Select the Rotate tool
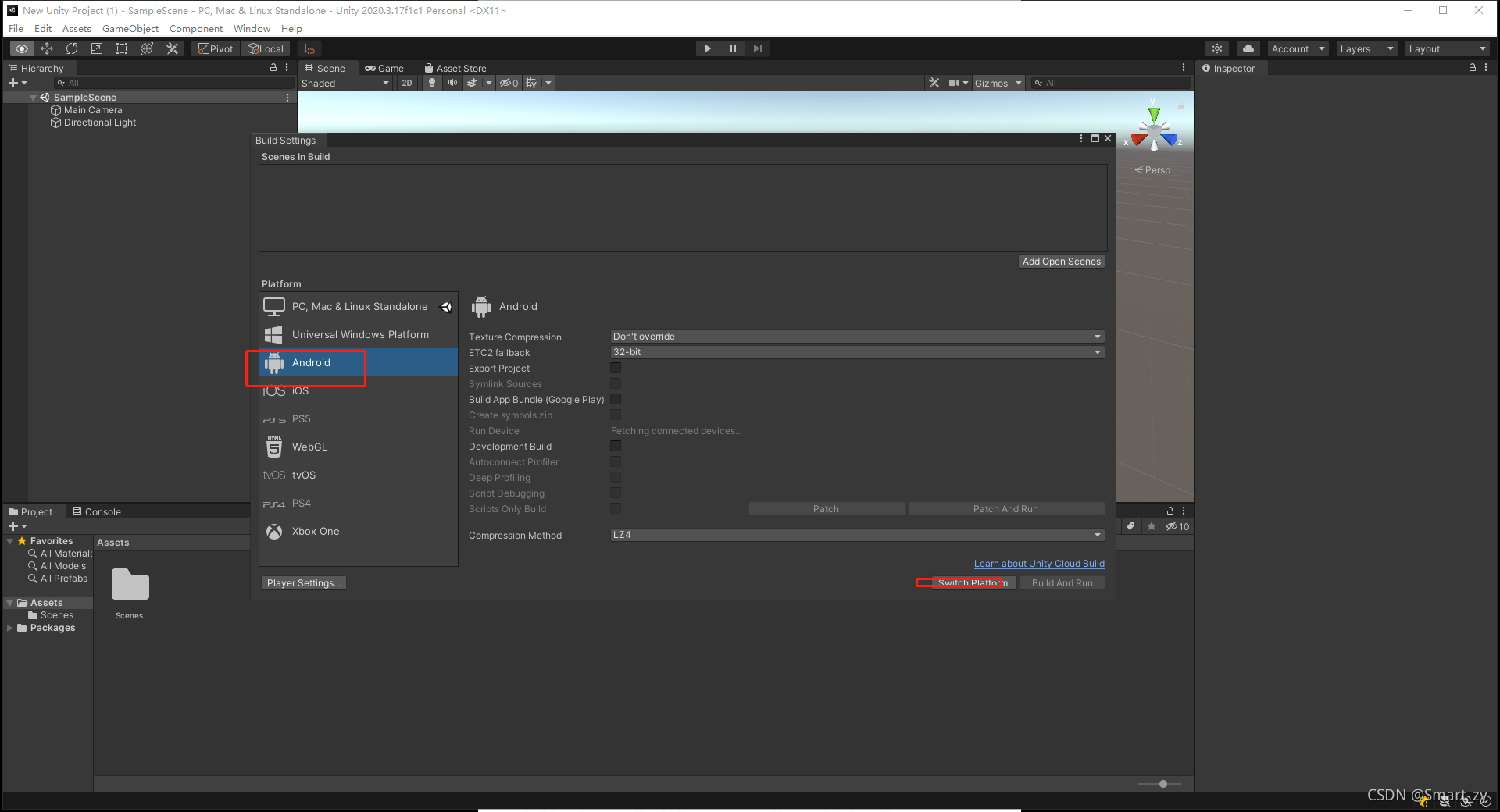This screenshot has height=812, width=1500. [x=72, y=48]
